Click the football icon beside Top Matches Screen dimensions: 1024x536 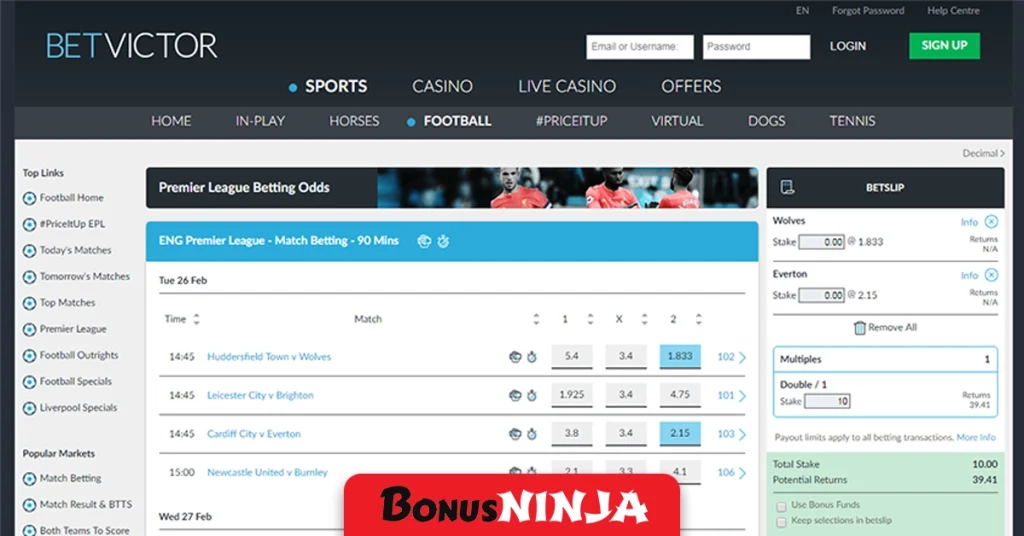tap(29, 304)
